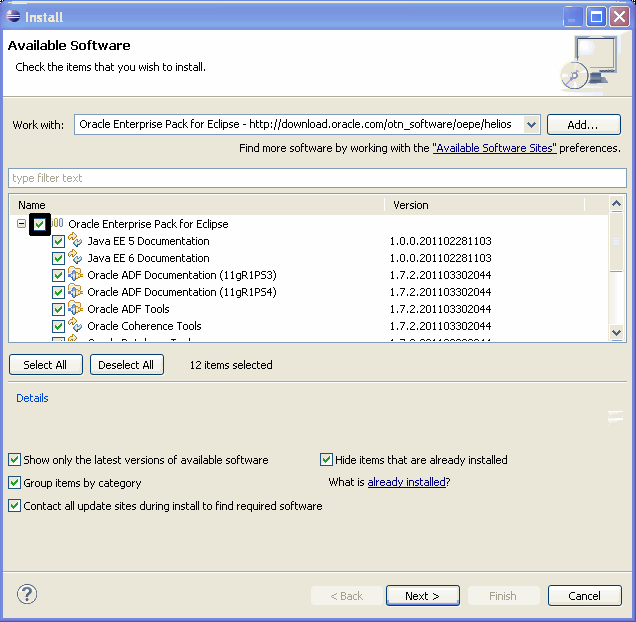Open the Work with site dropdown
This screenshot has height=622, width=636.
(x=531, y=125)
